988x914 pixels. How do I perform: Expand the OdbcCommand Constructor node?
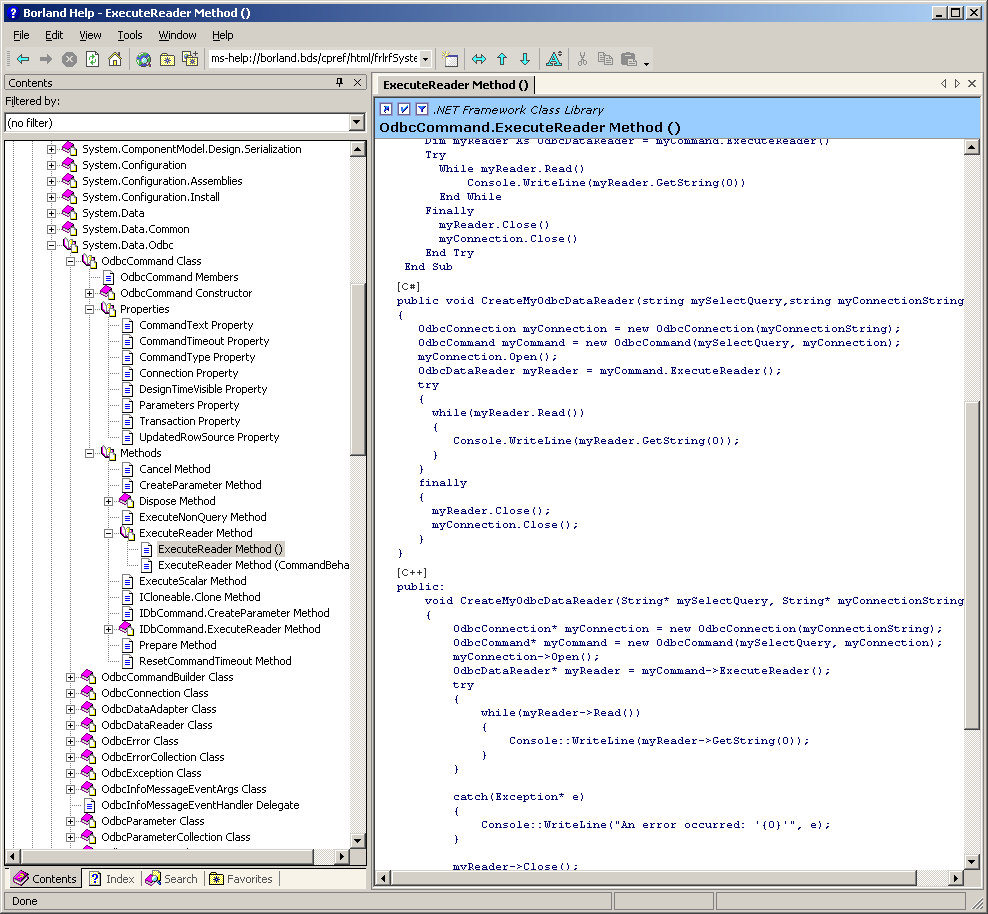pos(89,293)
